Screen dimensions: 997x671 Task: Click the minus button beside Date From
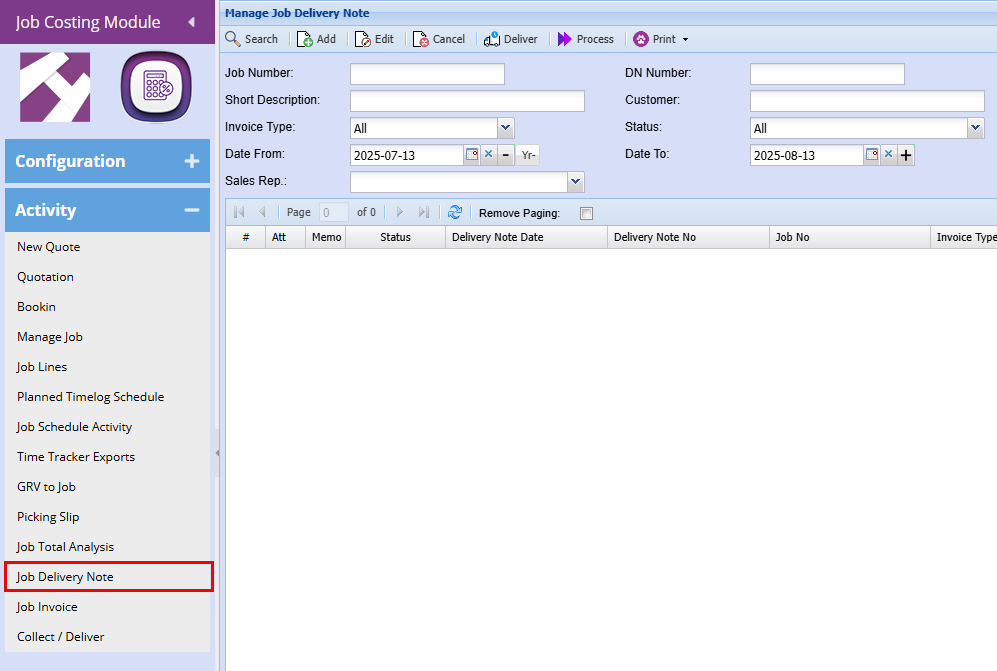505,155
